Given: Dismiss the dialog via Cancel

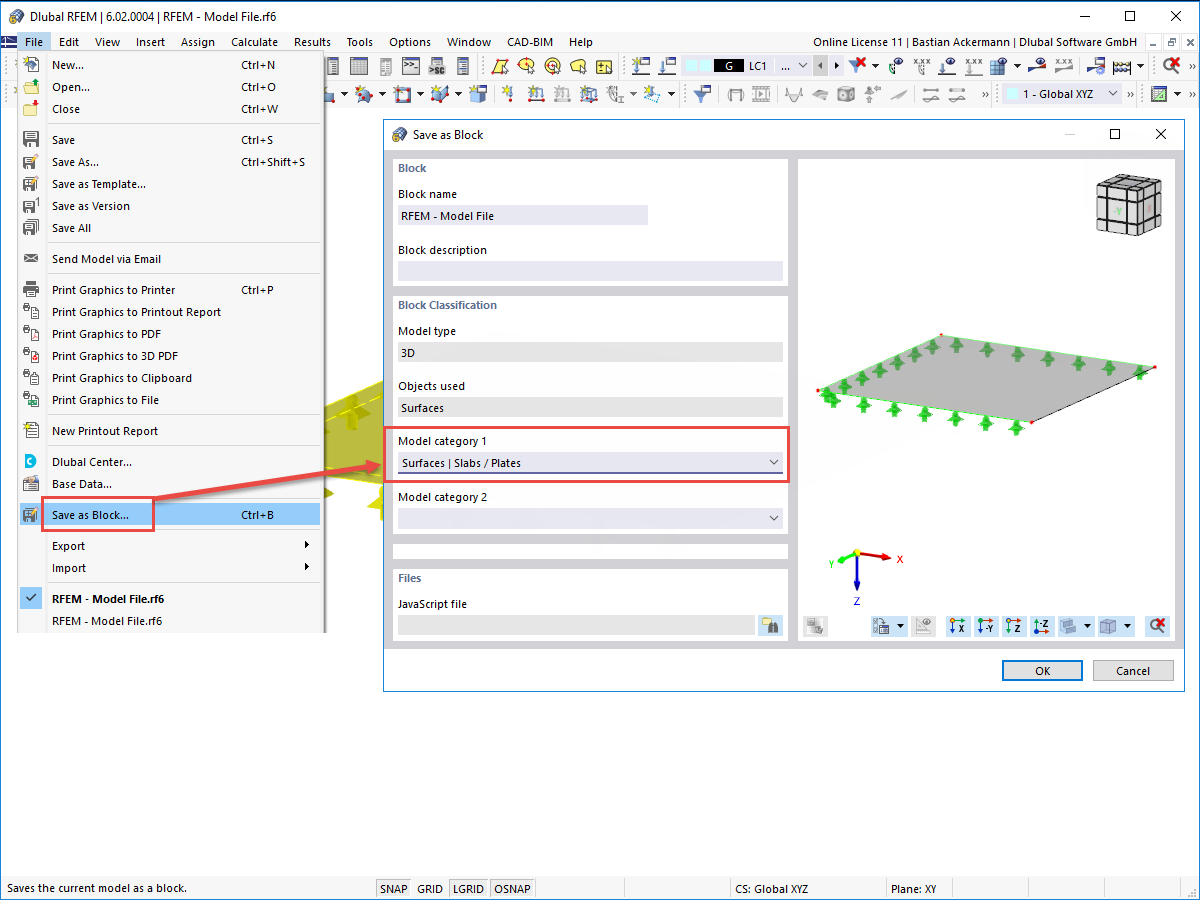Looking at the screenshot, I should coord(1133,670).
